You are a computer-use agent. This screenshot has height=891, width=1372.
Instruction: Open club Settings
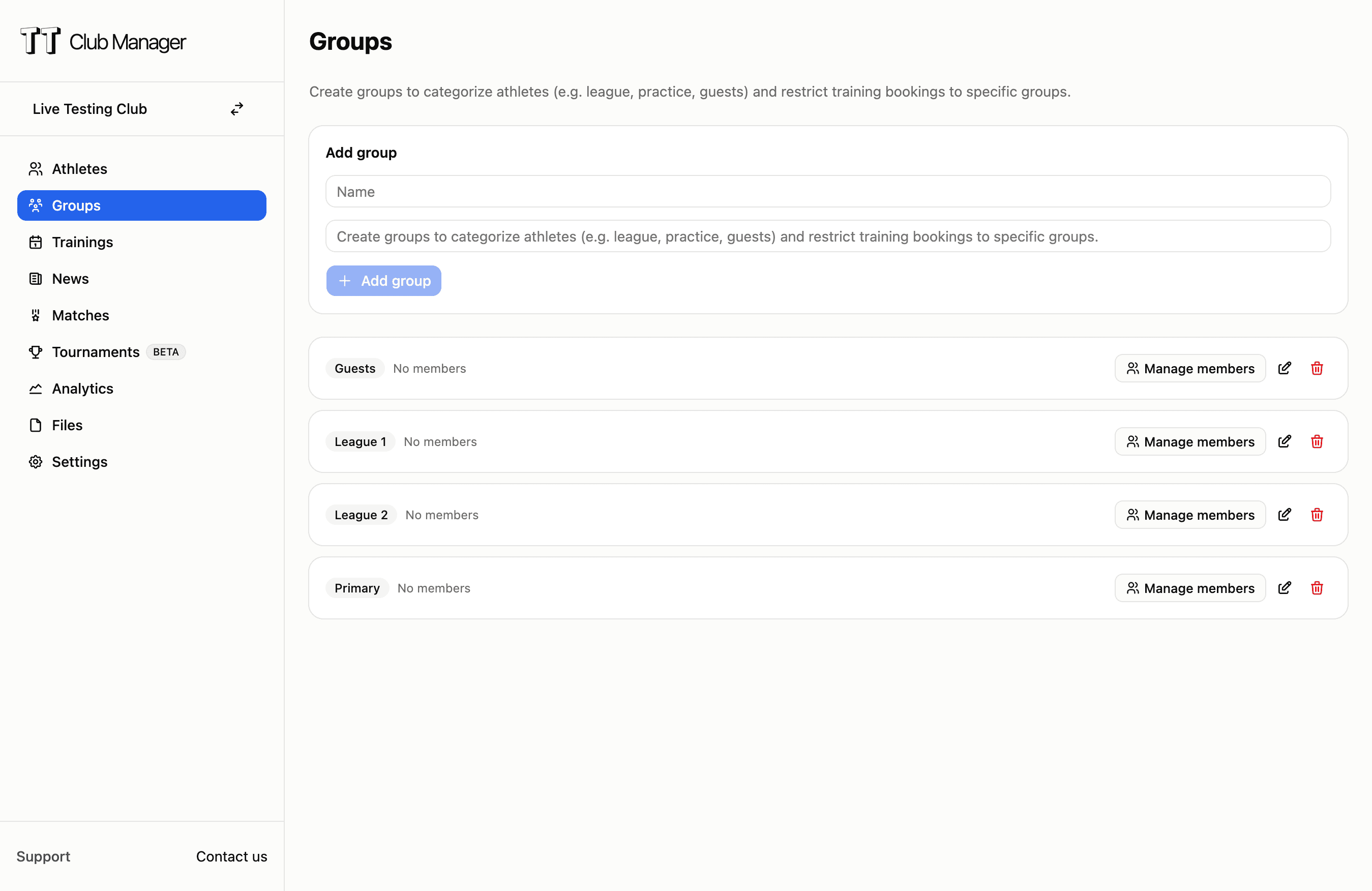pos(142,462)
